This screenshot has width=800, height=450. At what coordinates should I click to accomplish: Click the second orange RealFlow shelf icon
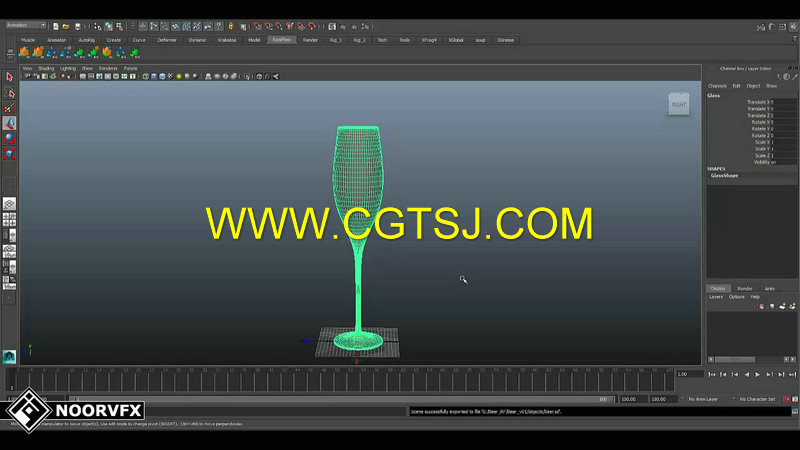point(38,52)
